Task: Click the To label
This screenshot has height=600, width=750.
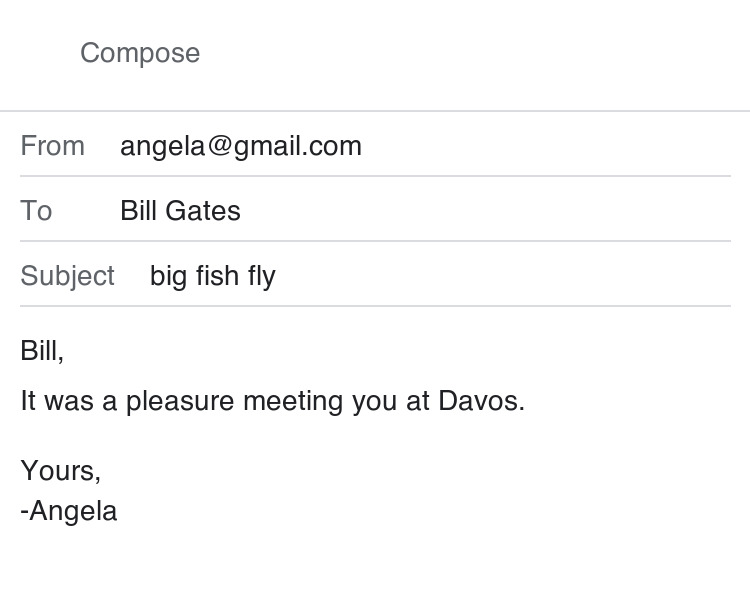Action: (36, 211)
